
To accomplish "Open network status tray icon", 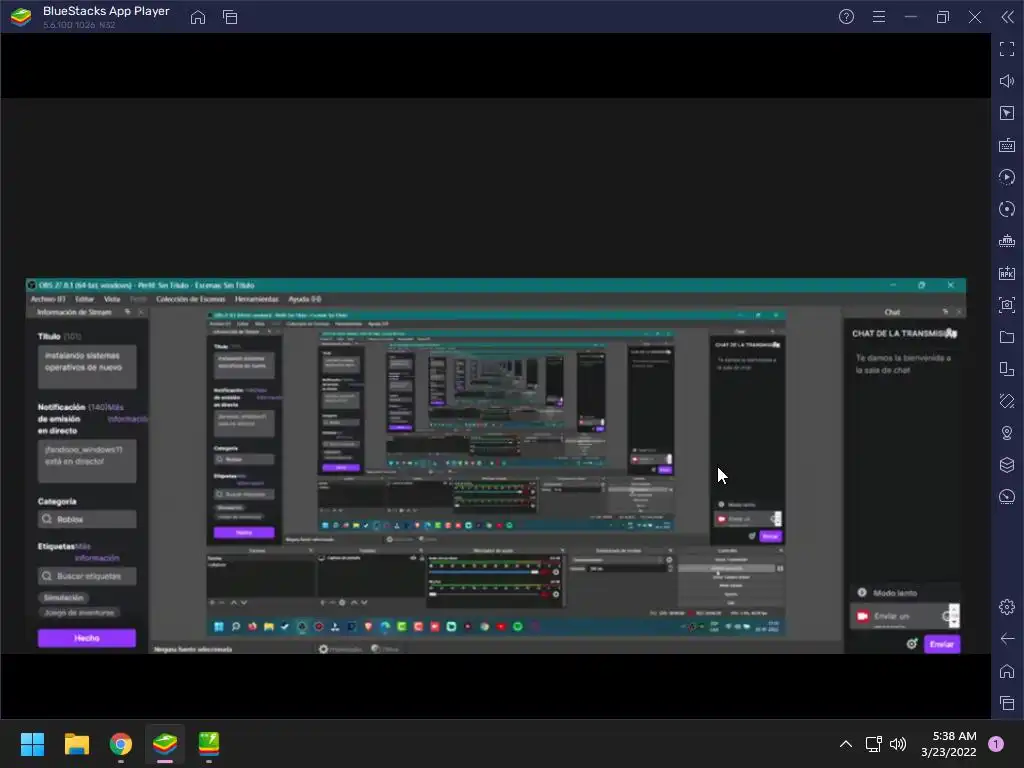I will tap(873, 744).
